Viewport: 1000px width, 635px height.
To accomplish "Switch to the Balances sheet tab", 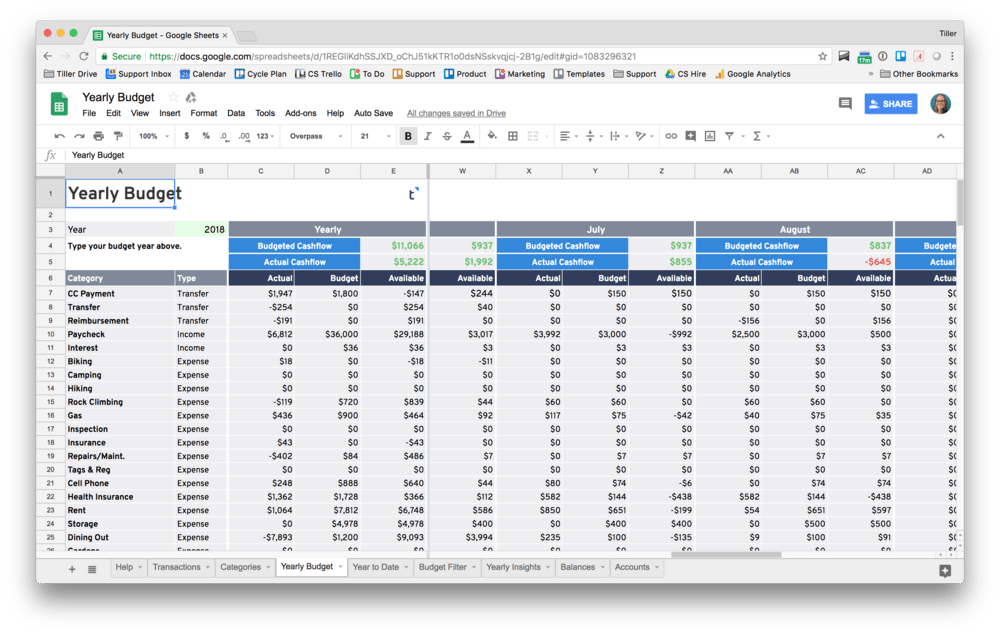I will click(x=582, y=567).
